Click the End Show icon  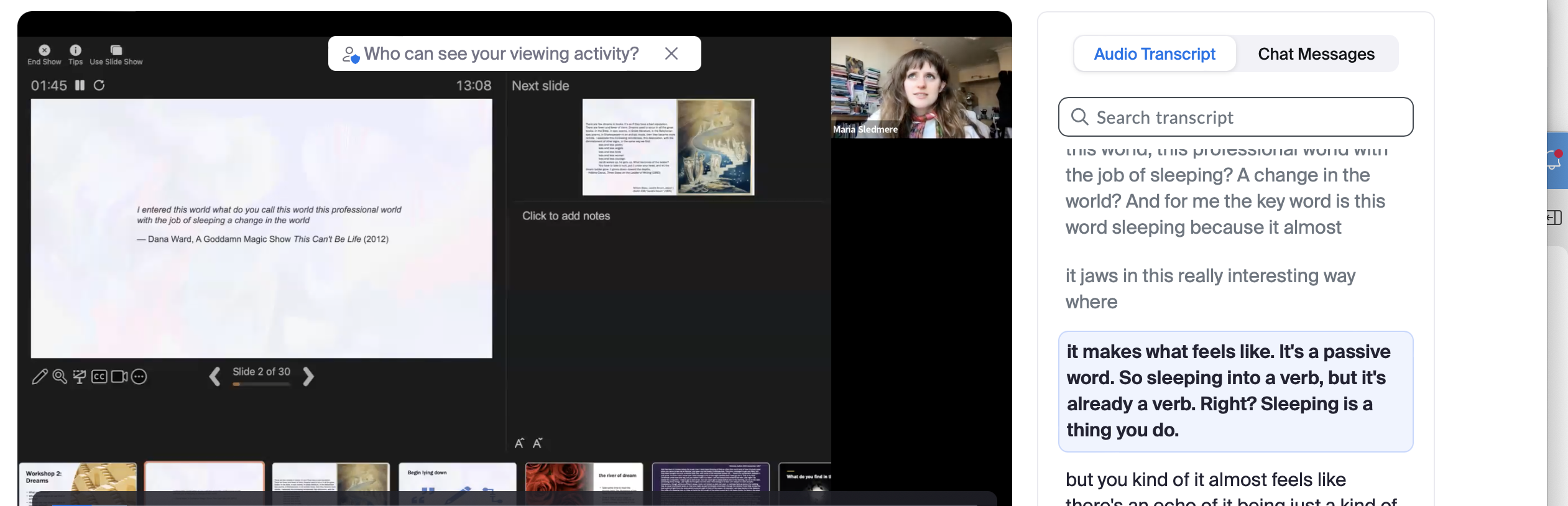pos(44,50)
